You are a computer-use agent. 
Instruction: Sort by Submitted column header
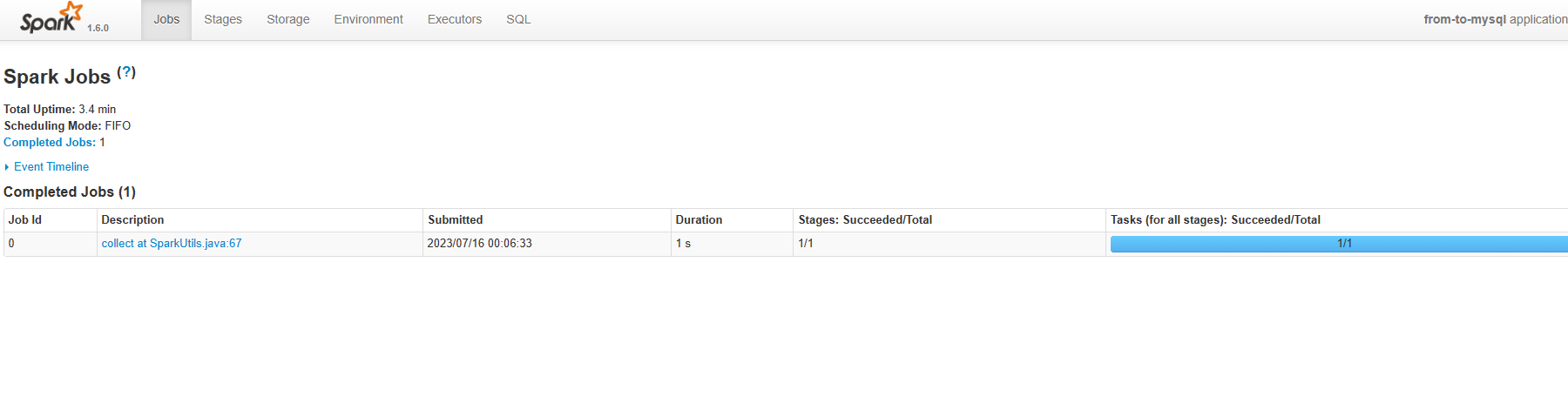click(456, 220)
